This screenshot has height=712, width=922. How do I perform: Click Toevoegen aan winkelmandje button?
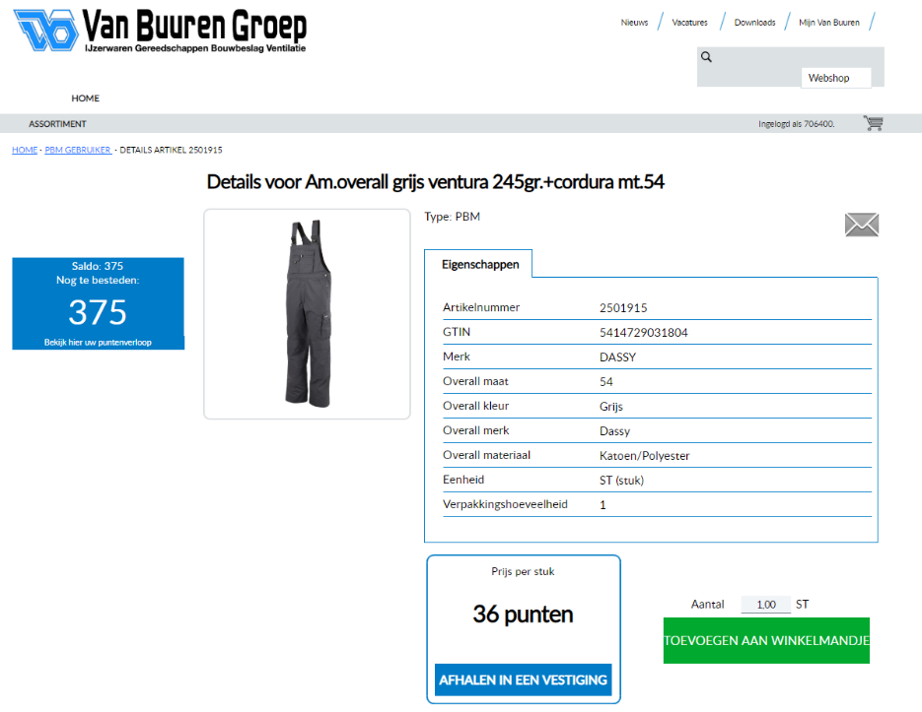point(766,640)
